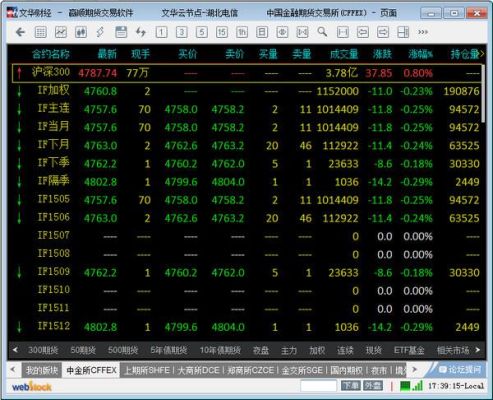Select the IF隔季 contract row
This screenshot has width=493, height=400.
coord(247,182)
